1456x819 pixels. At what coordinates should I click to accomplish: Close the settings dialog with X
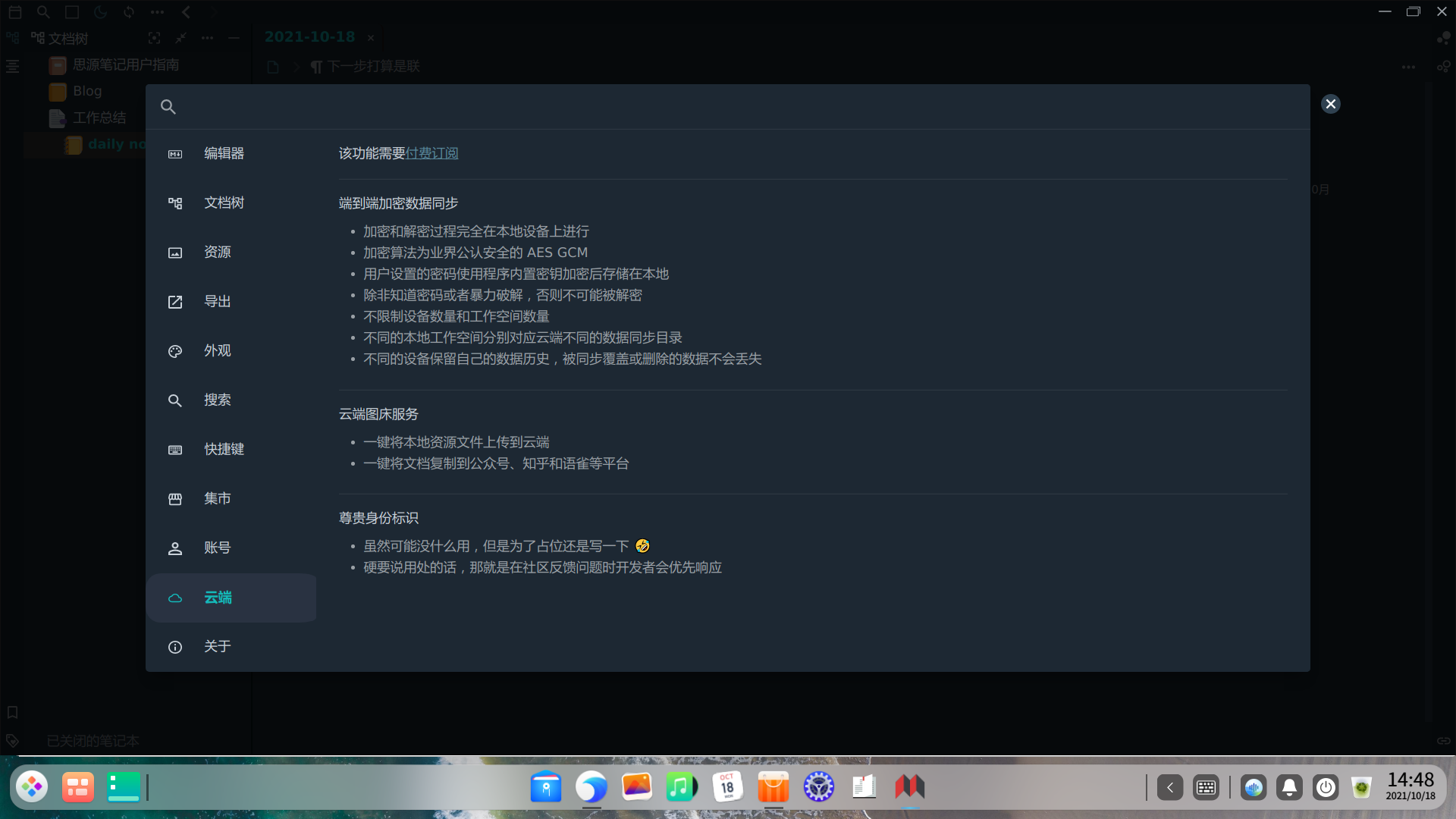click(x=1330, y=104)
